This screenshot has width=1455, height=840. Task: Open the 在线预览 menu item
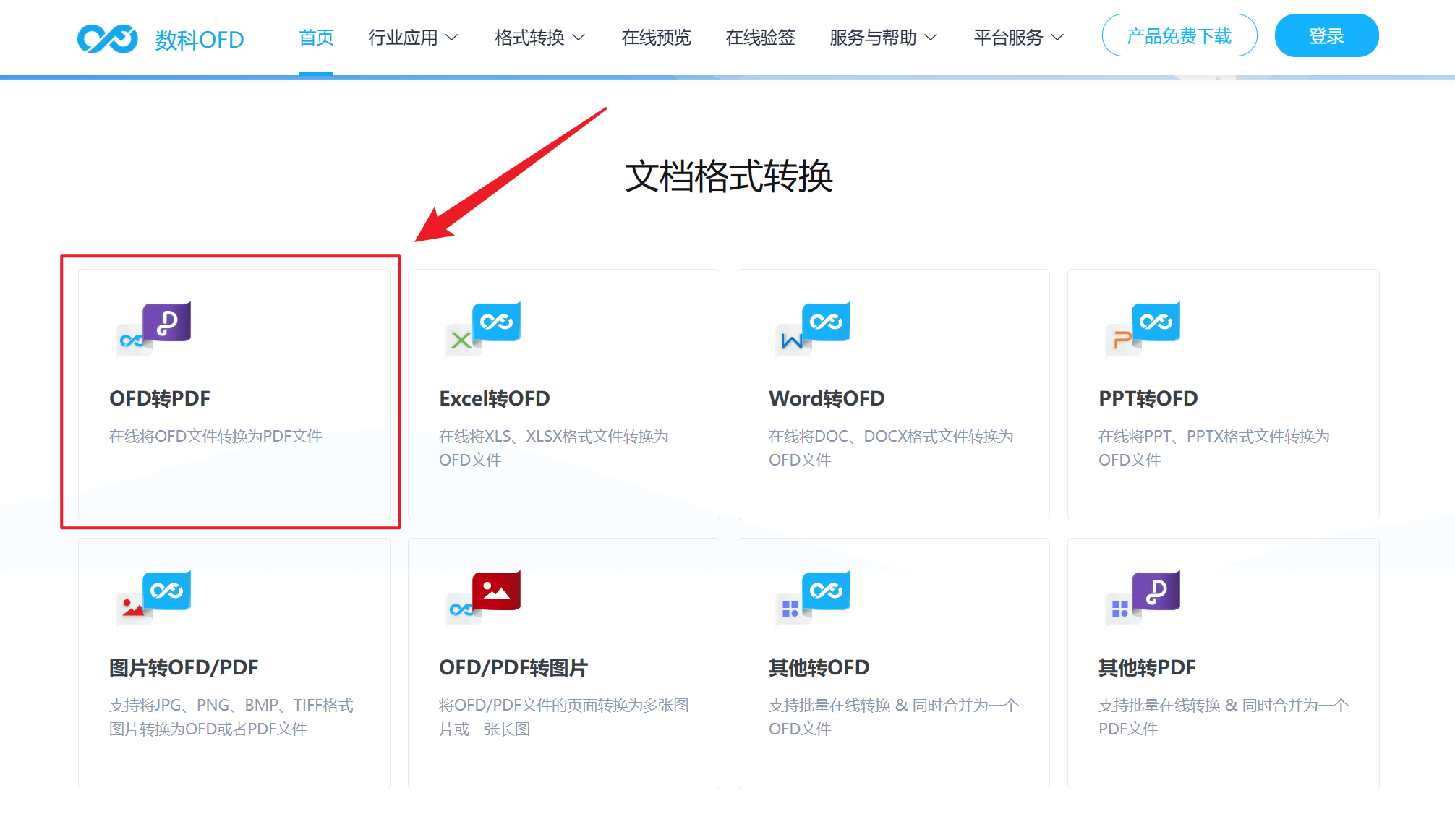click(x=655, y=38)
